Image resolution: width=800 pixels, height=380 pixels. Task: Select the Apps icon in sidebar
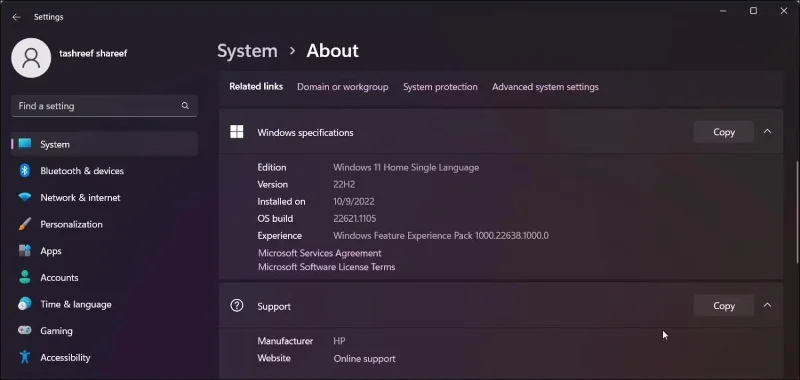click(x=24, y=250)
